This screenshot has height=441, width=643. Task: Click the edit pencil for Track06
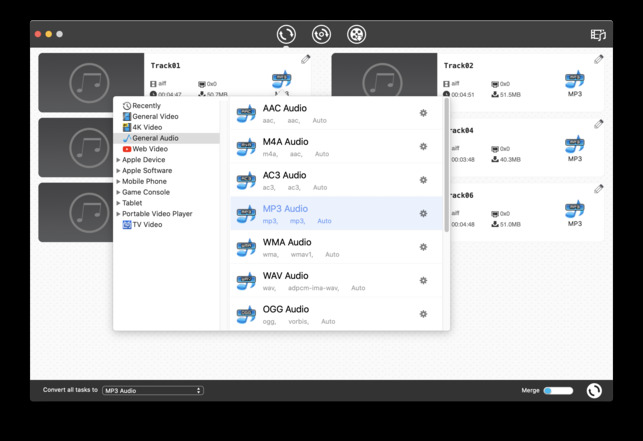click(x=599, y=189)
